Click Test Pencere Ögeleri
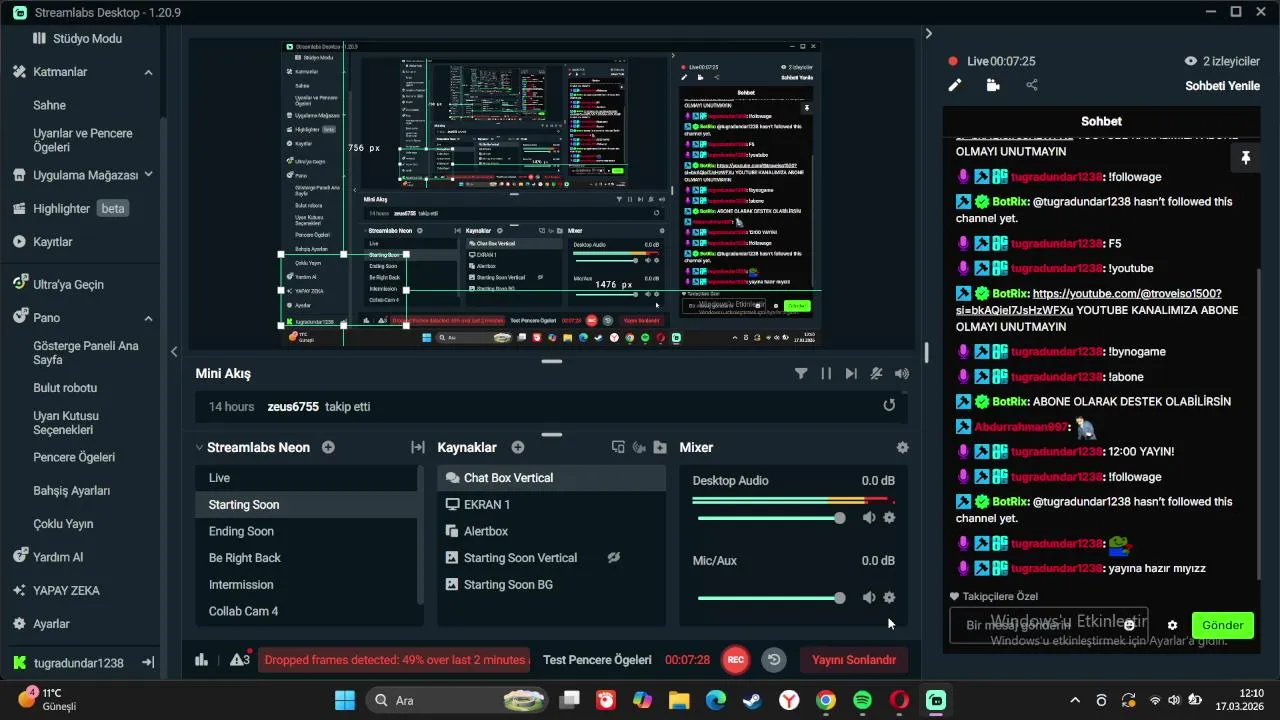1280x720 pixels. [x=597, y=660]
